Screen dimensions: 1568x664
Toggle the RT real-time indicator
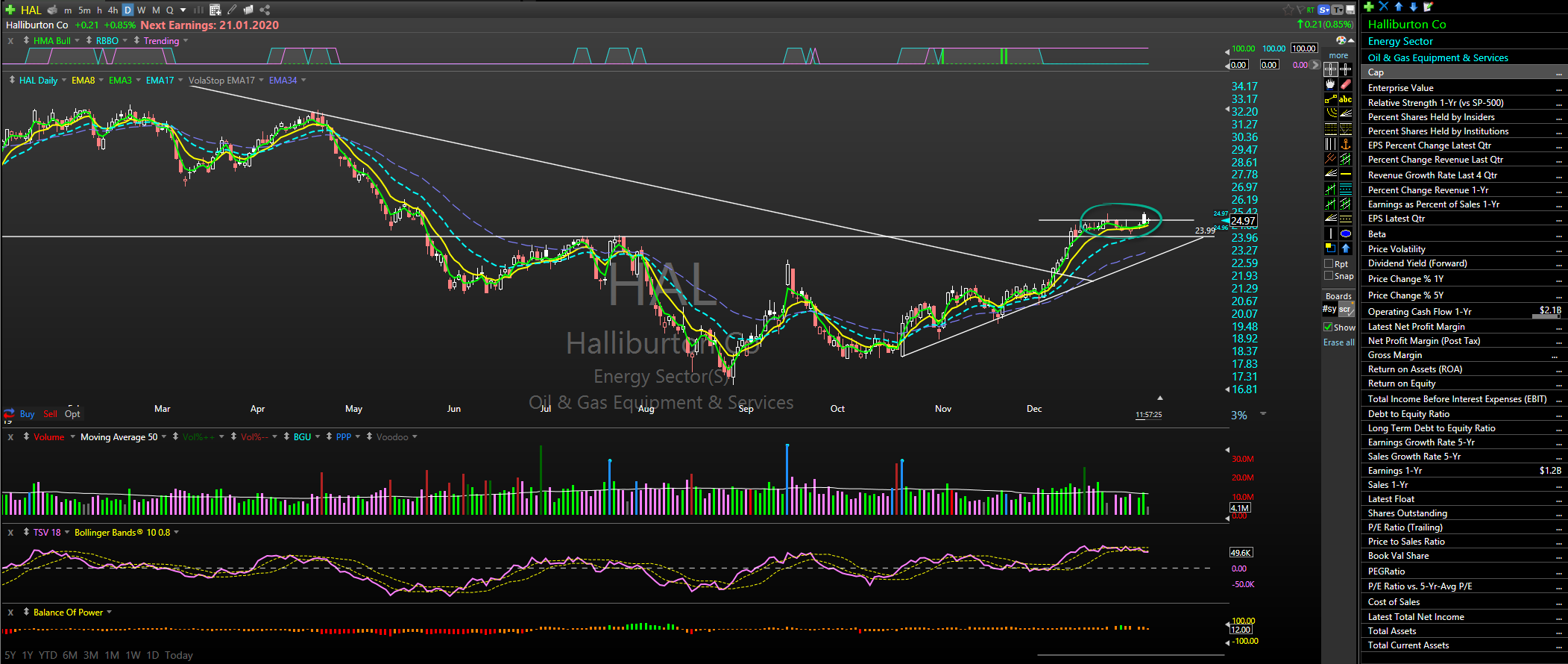[x=1311, y=10]
